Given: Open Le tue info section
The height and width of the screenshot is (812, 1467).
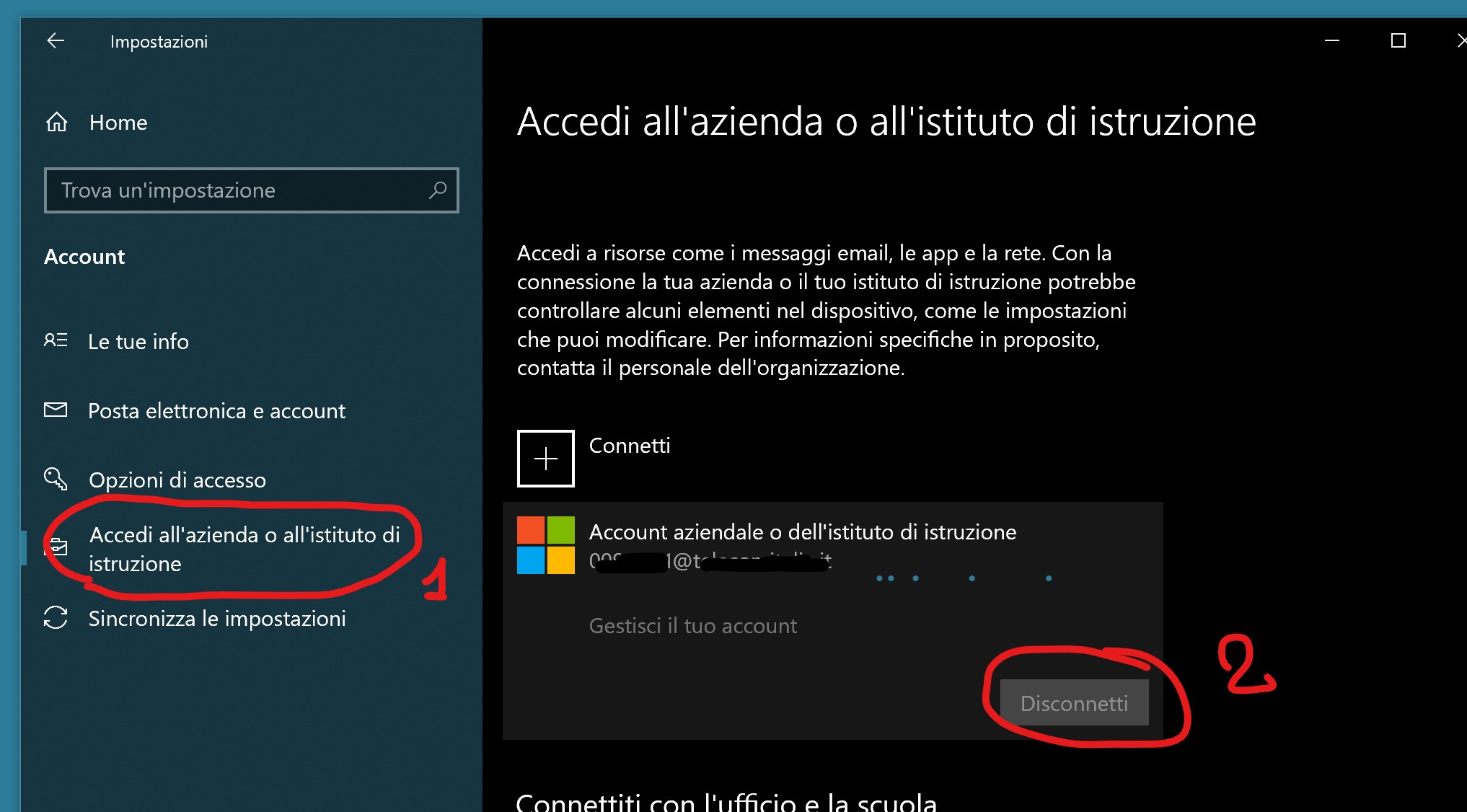Looking at the screenshot, I should pyautogui.click(x=138, y=342).
